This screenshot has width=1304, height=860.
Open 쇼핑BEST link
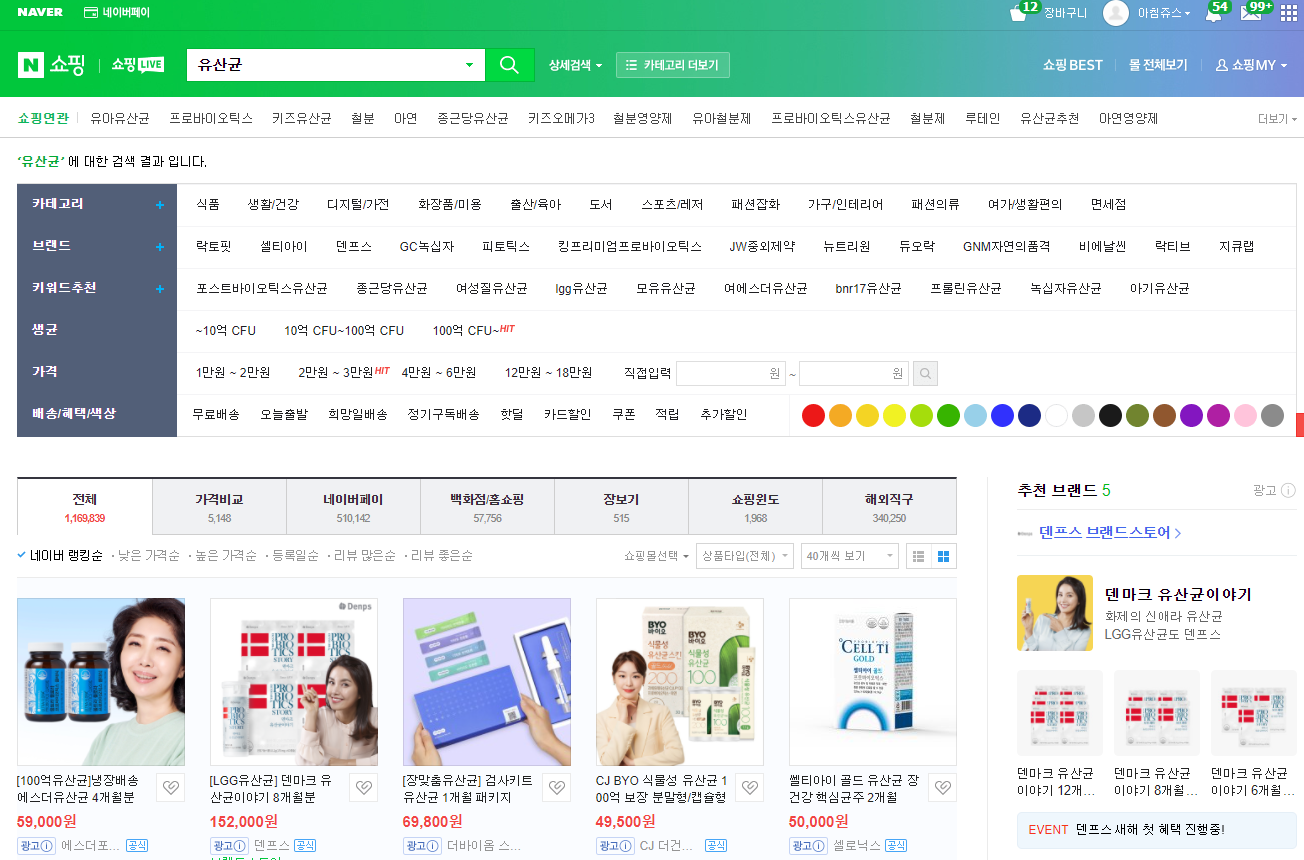click(1072, 65)
